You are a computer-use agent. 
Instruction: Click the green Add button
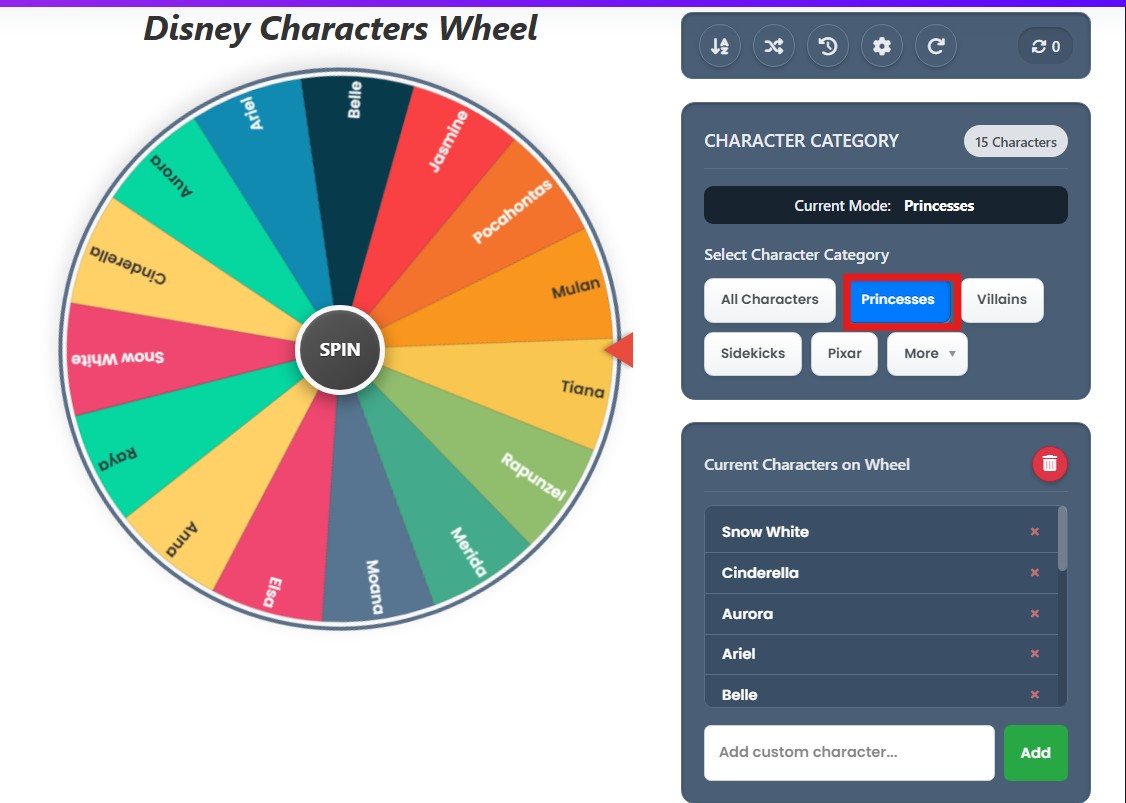tap(1035, 753)
